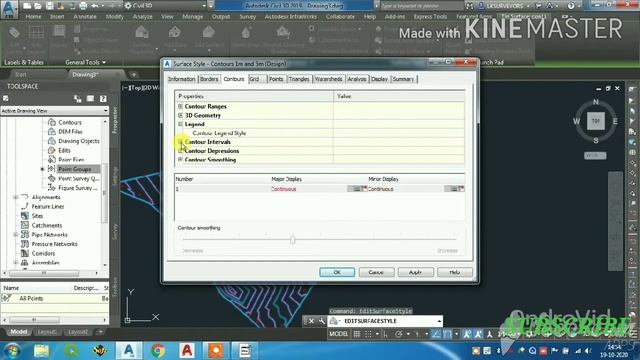
Task: Open the Windows Start menu
Action: pyautogui.click(x=12, y=351)
